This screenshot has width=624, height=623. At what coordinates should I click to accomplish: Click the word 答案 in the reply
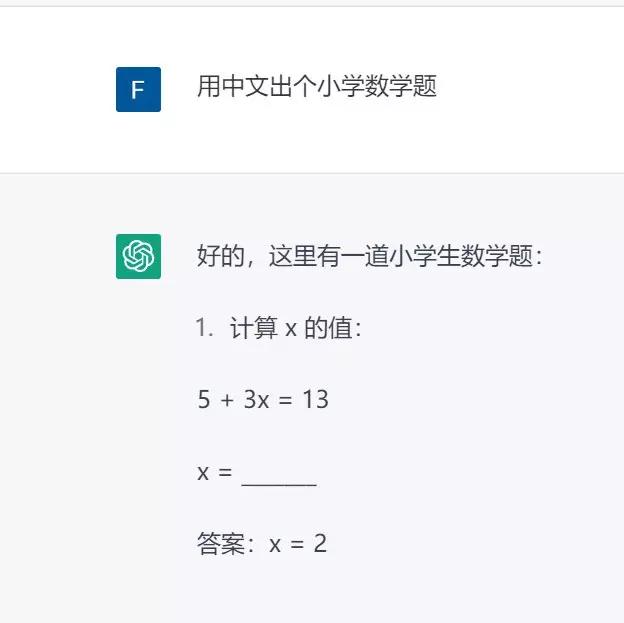pos(221,544)
